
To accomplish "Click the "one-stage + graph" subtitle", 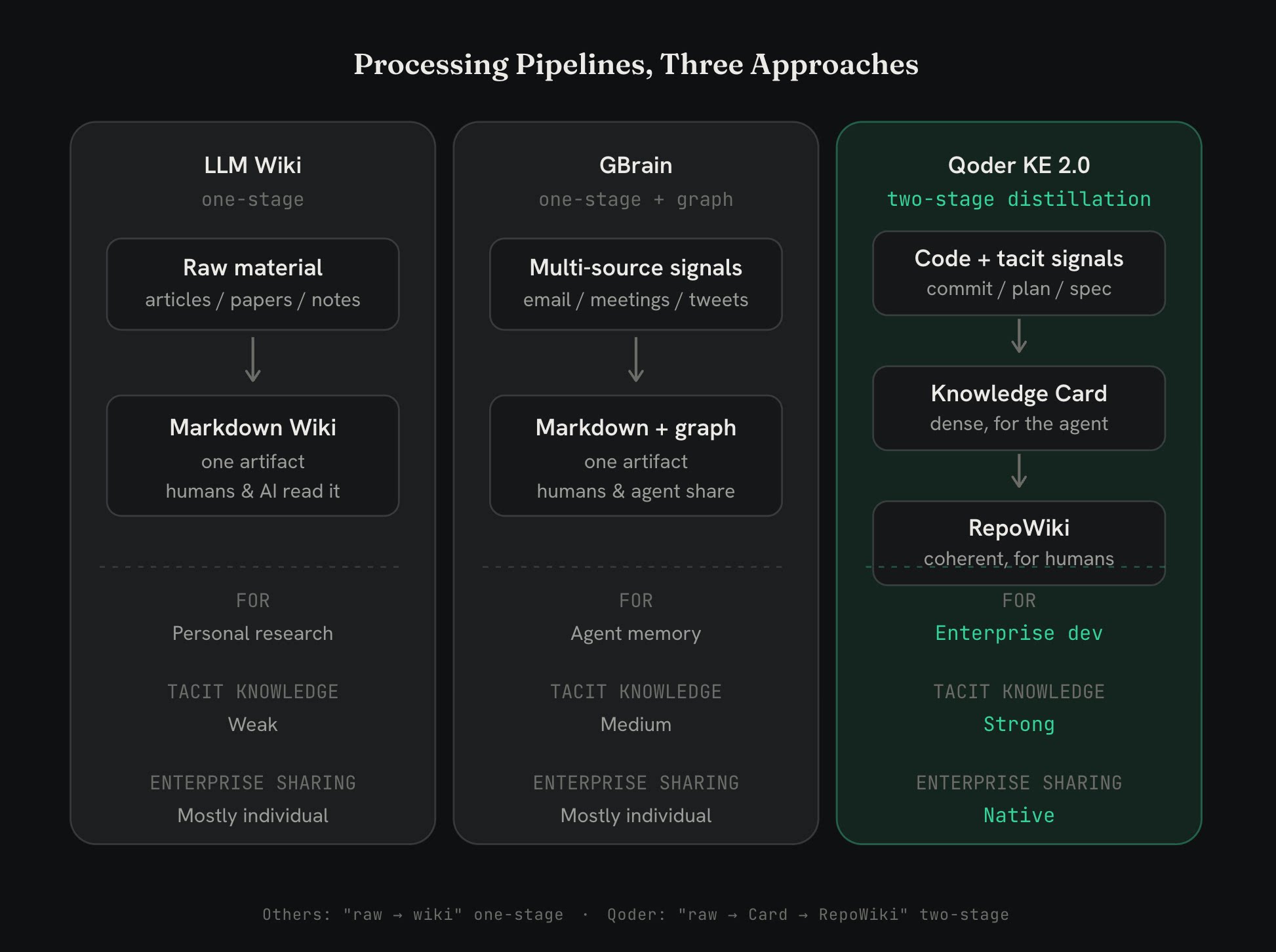I will click(636, 199).
